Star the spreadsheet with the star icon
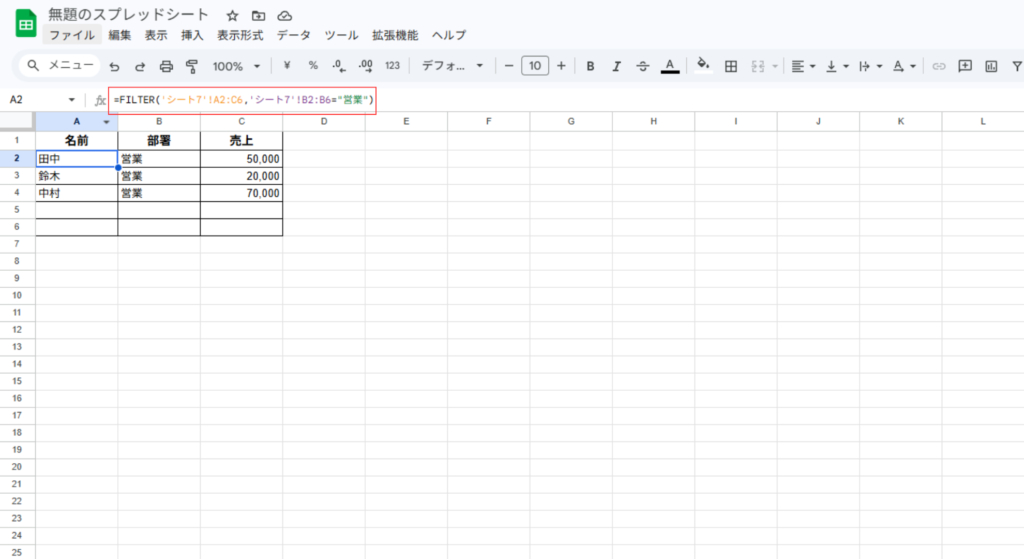Viewport: 1024px width, 559px height. point(232,16)
